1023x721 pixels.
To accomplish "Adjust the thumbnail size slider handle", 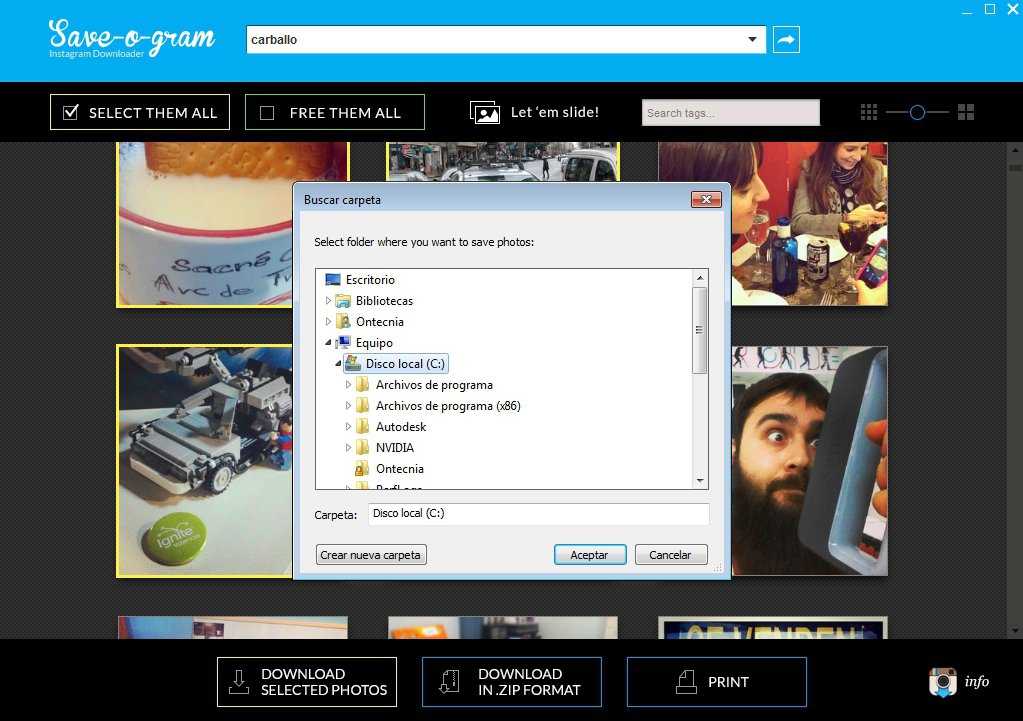I will pos(917,112).
